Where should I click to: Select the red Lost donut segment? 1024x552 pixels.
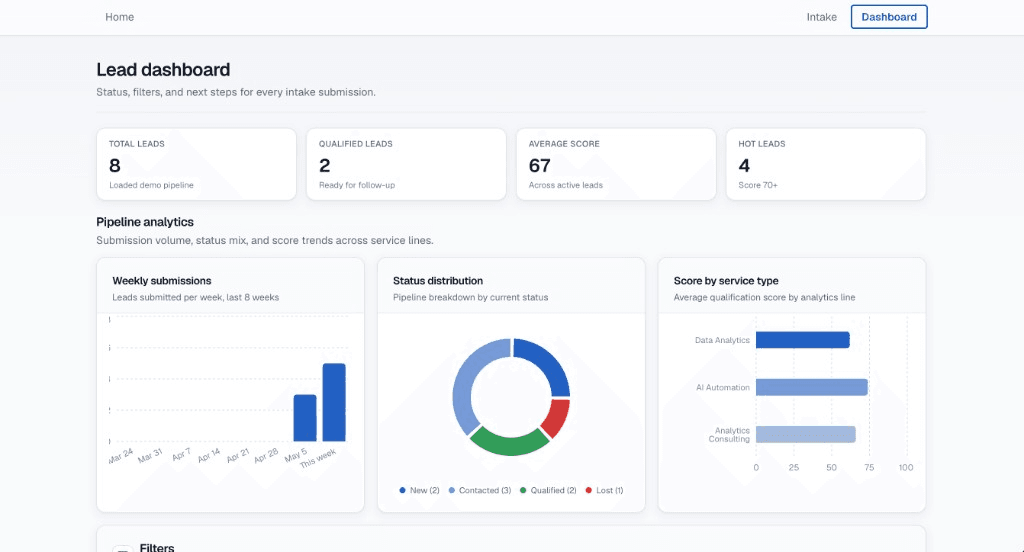pos(557,418)
